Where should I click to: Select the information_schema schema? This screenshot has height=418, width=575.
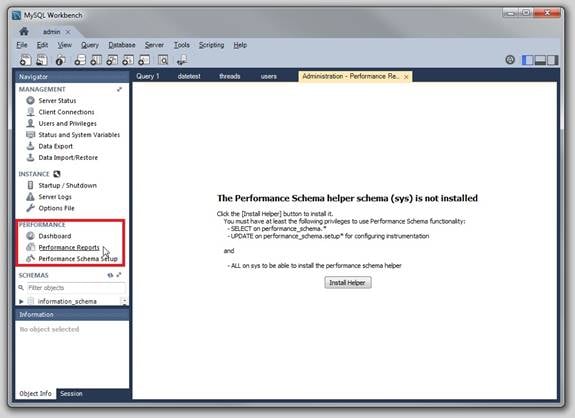pos(67,301)
